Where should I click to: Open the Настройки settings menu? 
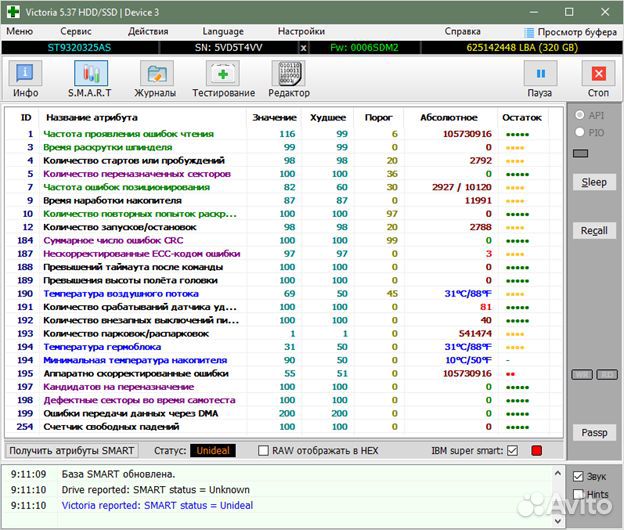click(x=300, y=32)
